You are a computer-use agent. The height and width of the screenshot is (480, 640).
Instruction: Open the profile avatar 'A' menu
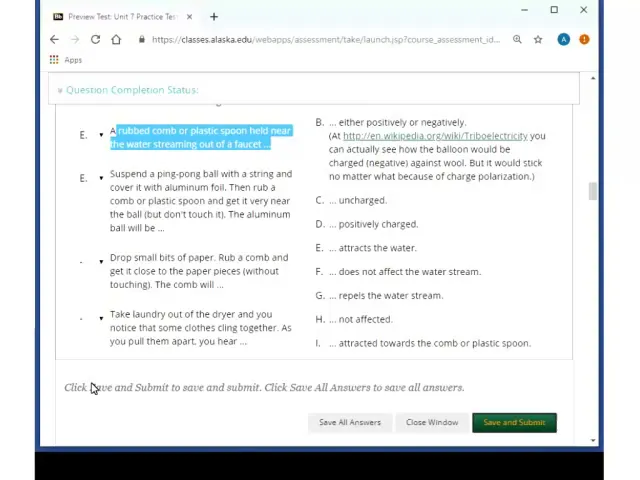pos(564,40)
